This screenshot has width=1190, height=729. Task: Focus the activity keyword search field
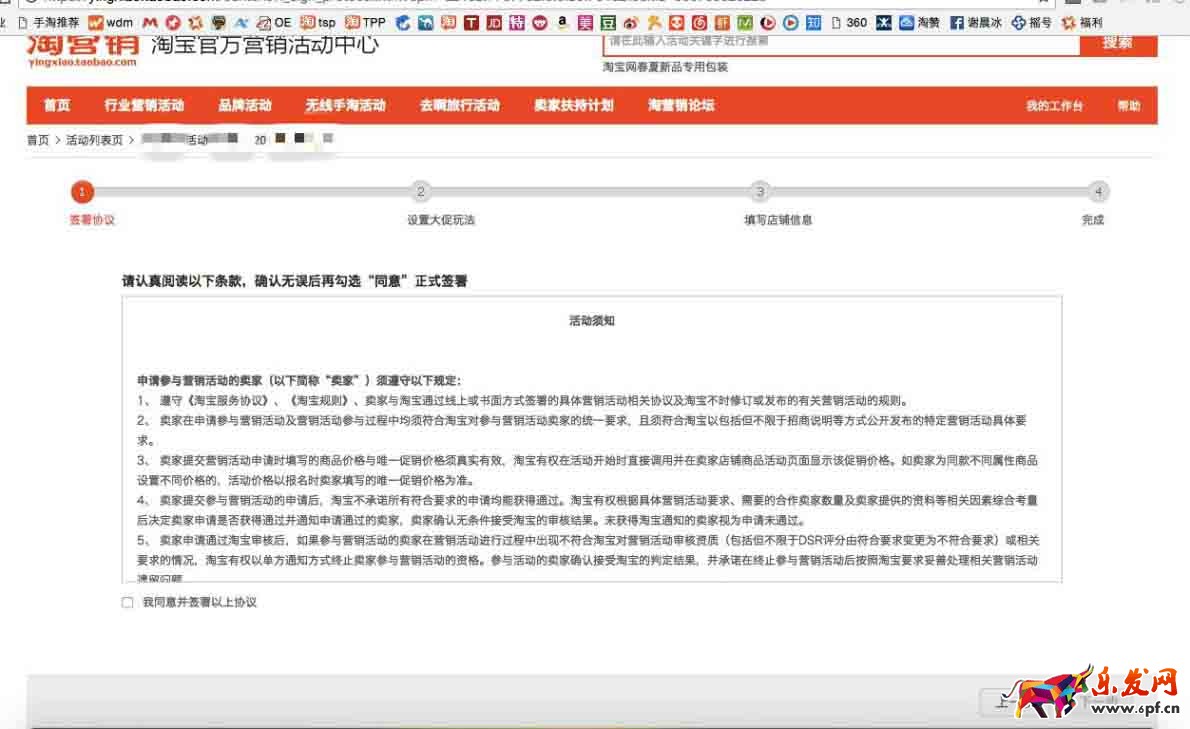pyautogui.click(x=840, y=43)
